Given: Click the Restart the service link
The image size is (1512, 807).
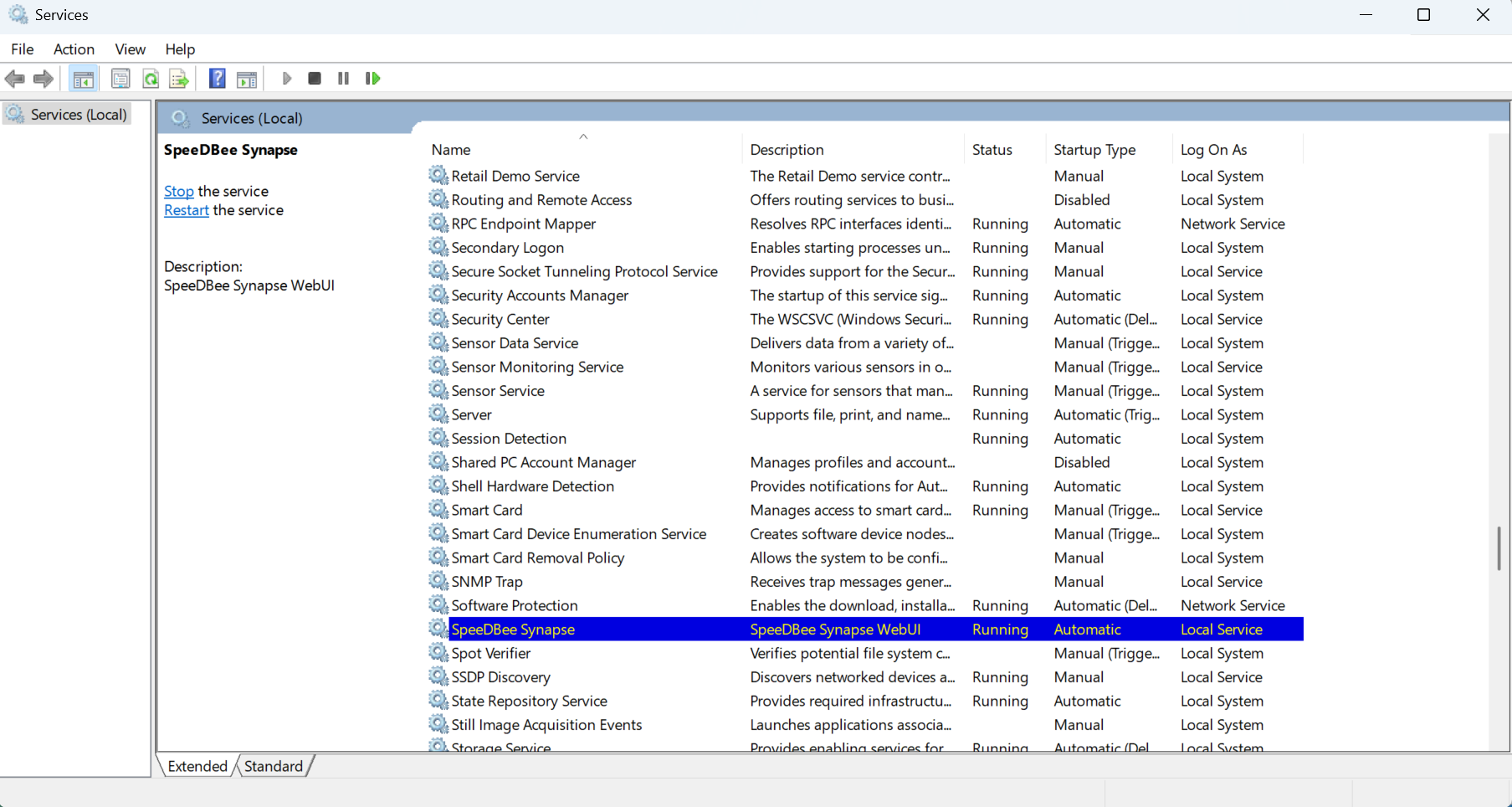Looking at the screenshot, I should (186, 211).
